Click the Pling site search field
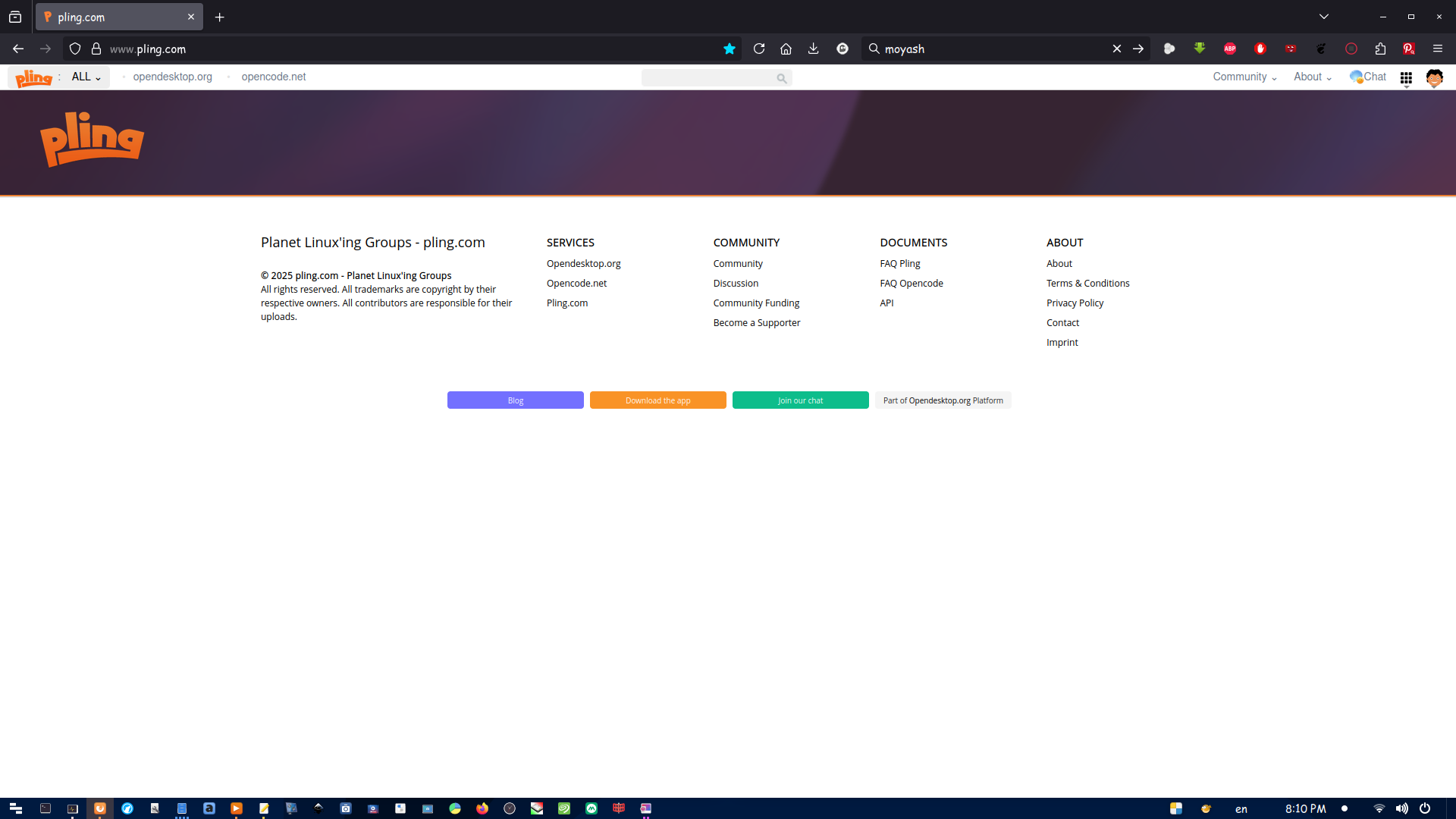1456x819 pixels. [709, 78]
